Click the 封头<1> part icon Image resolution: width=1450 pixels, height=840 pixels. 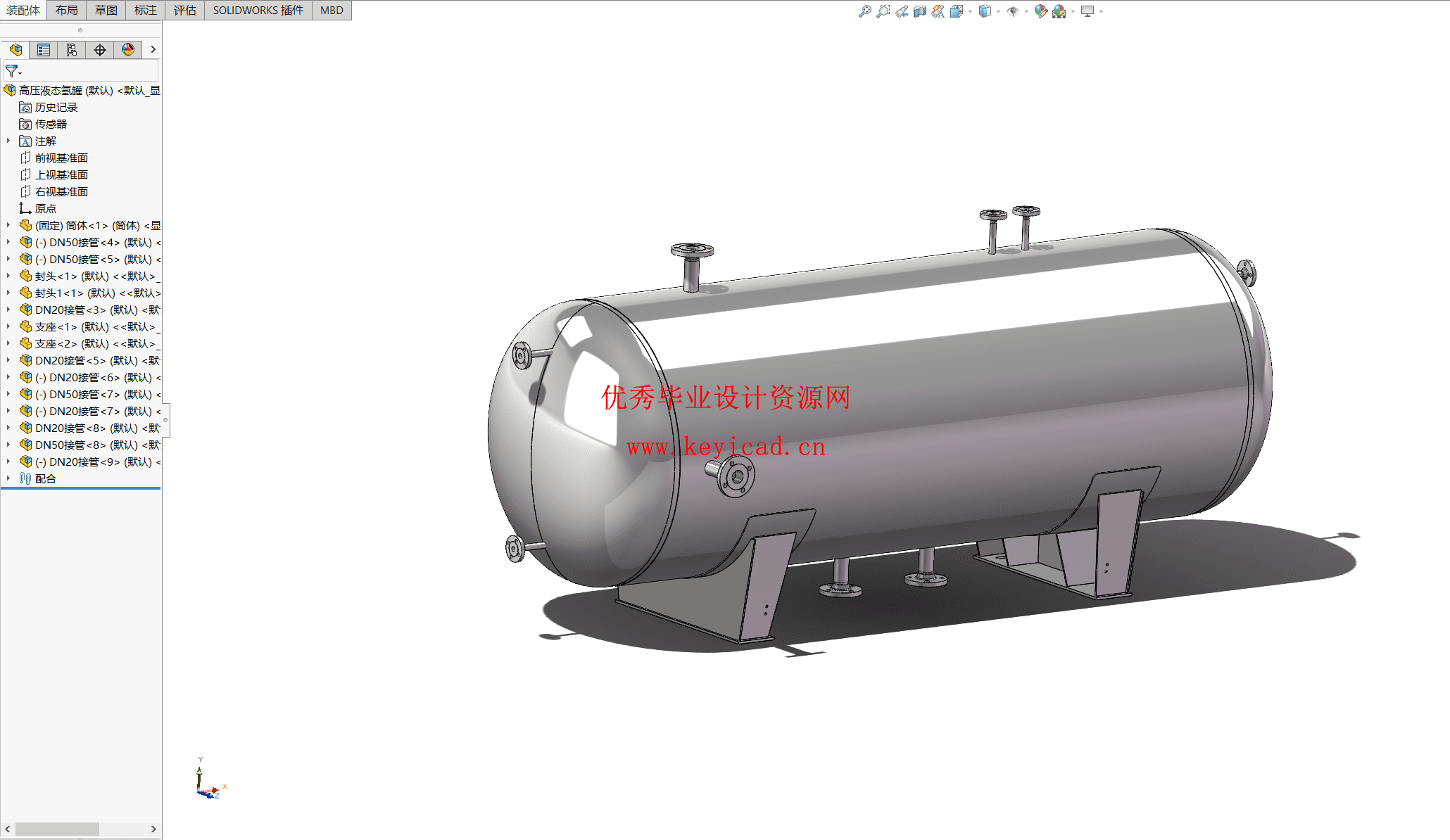coord(25,276)
